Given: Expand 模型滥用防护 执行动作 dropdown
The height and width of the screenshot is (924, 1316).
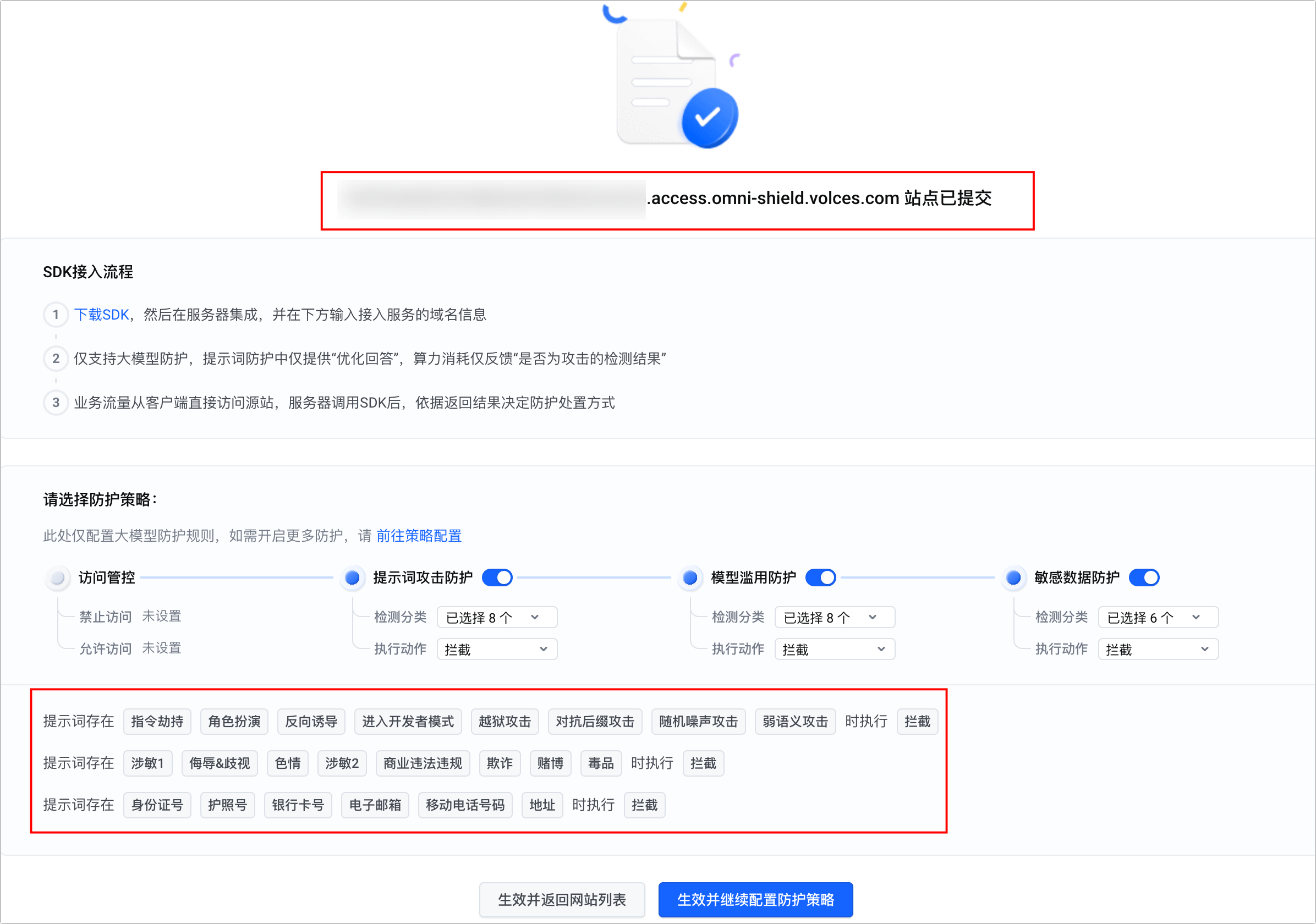Looking at the screenshot, I should click(x=834, y=650).
